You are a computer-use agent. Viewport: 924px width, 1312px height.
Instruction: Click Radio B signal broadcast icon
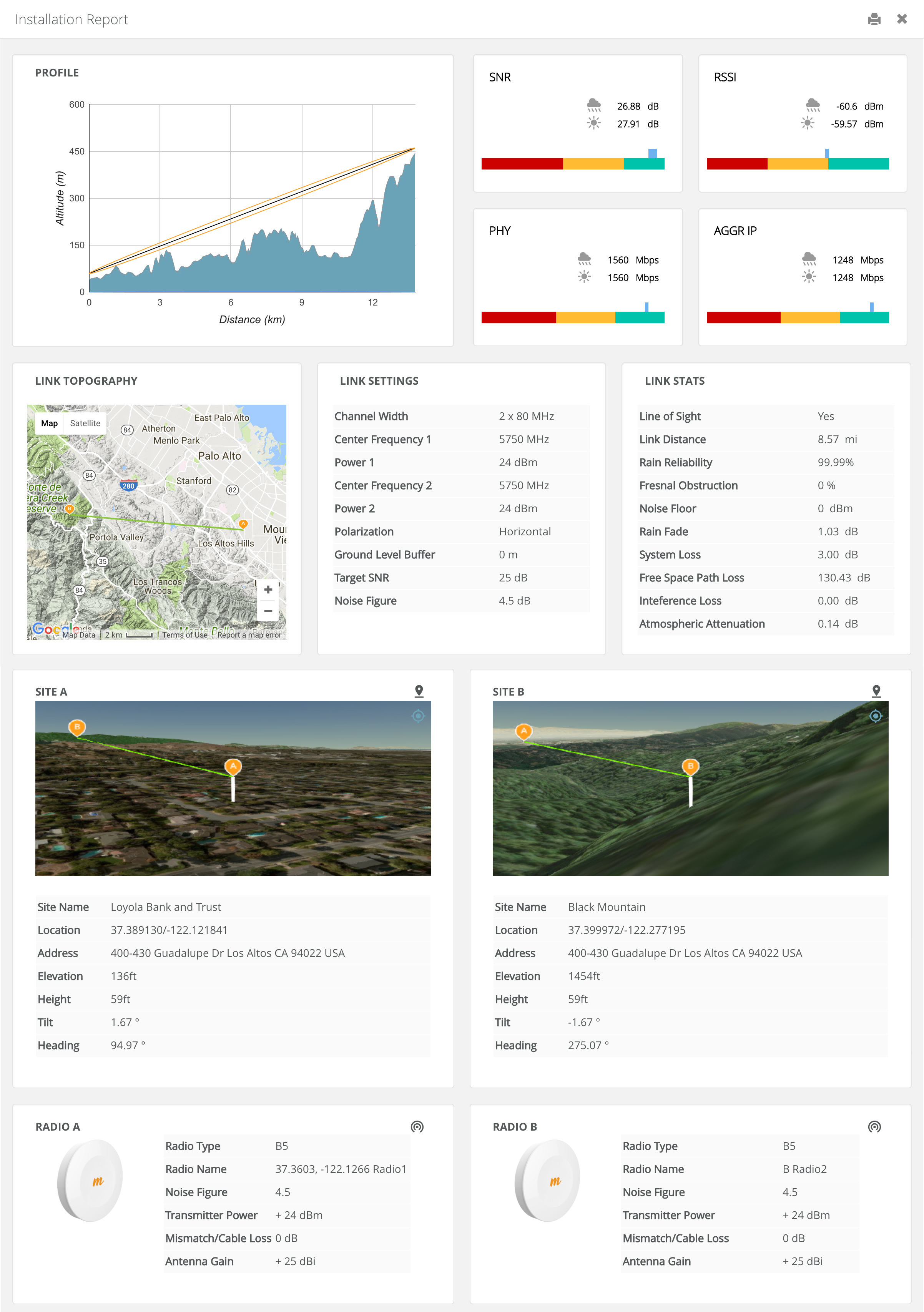(874, 1126)
